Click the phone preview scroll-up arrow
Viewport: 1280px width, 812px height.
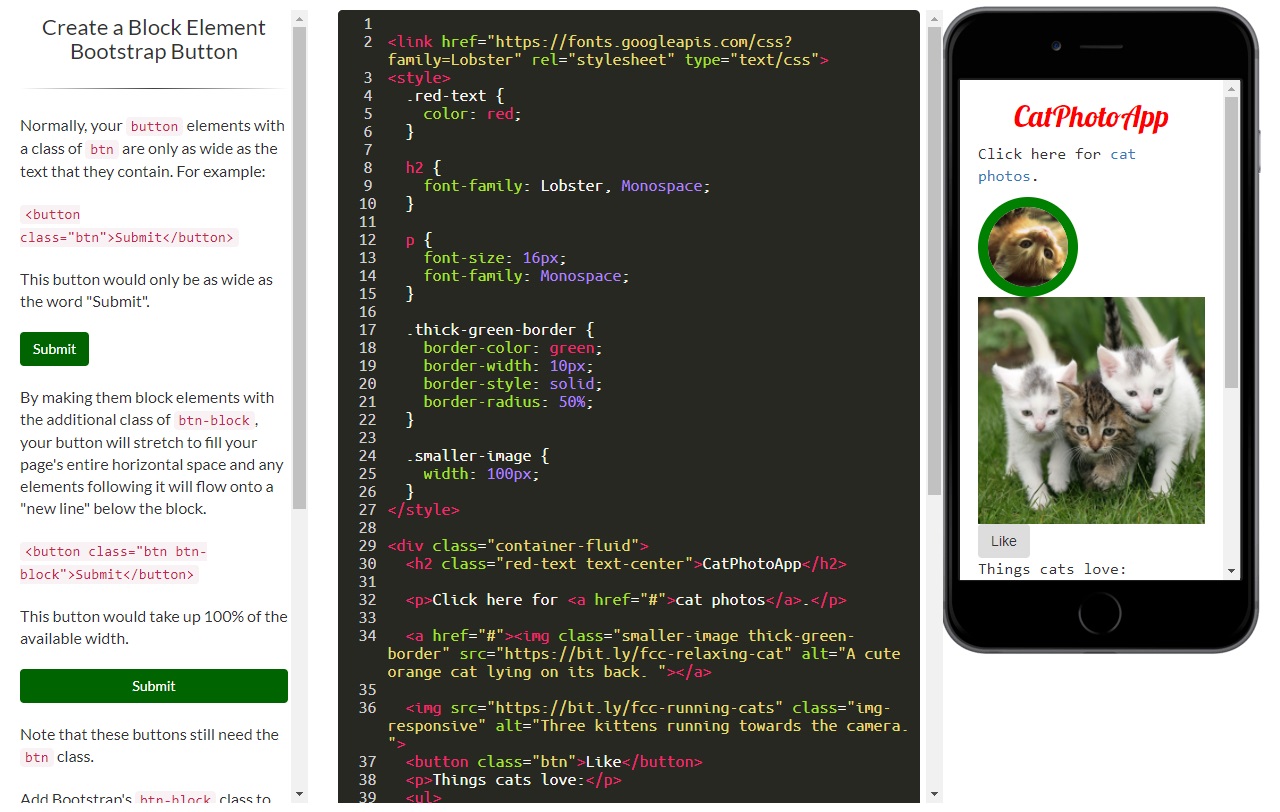[1231, 88]
